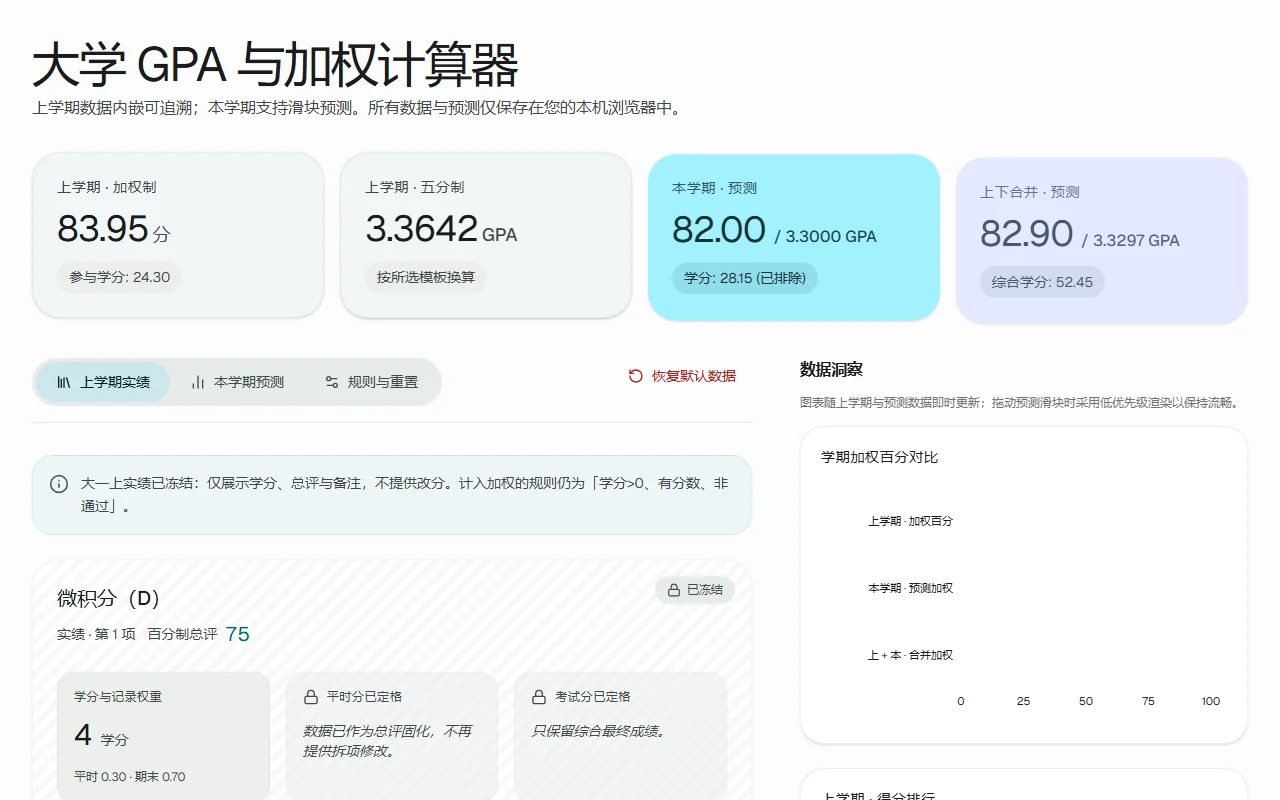Click the 50 tick on the chart axis

click(x=1086, y=701)
